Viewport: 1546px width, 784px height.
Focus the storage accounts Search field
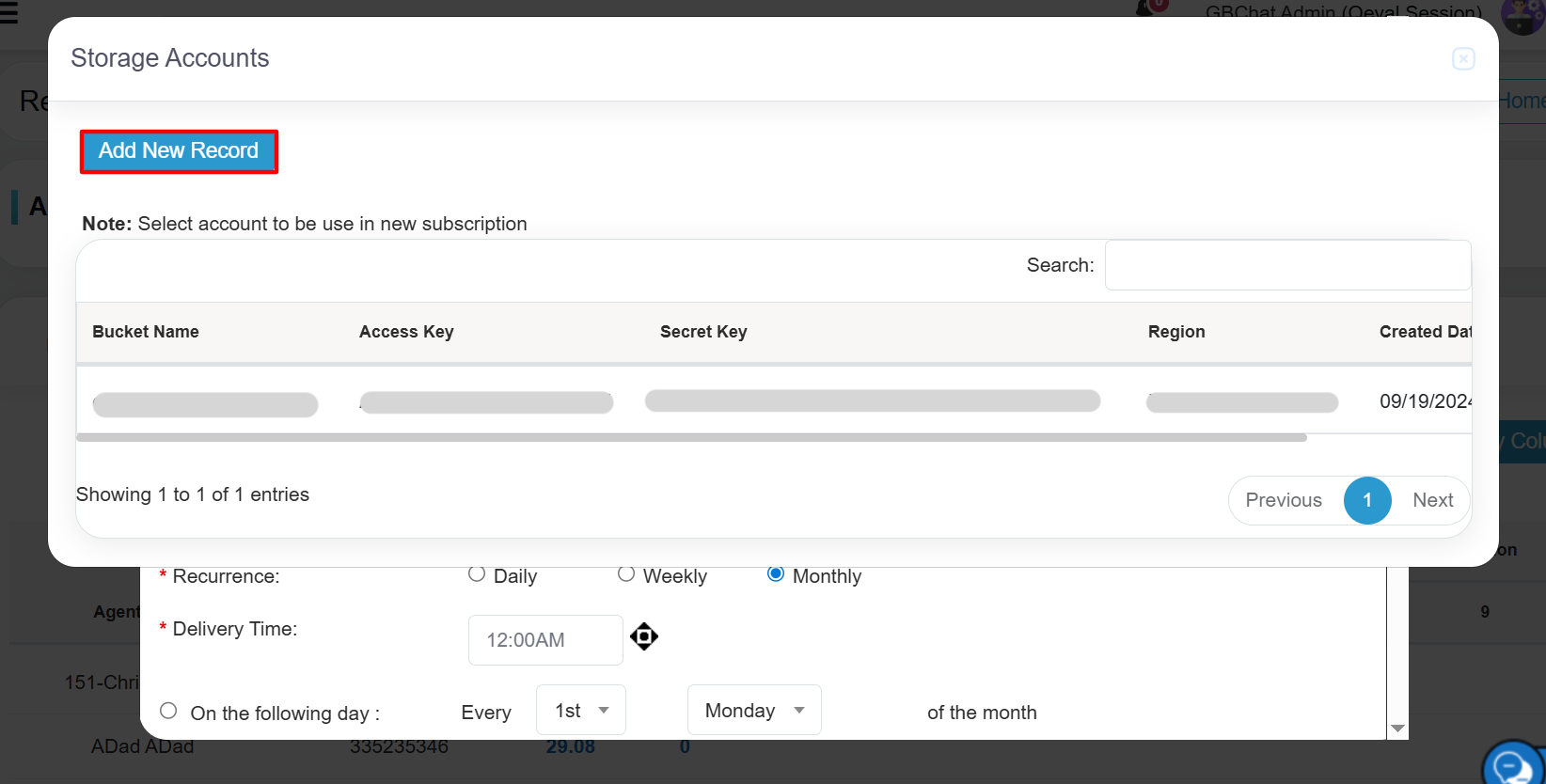pos(1287,265)
